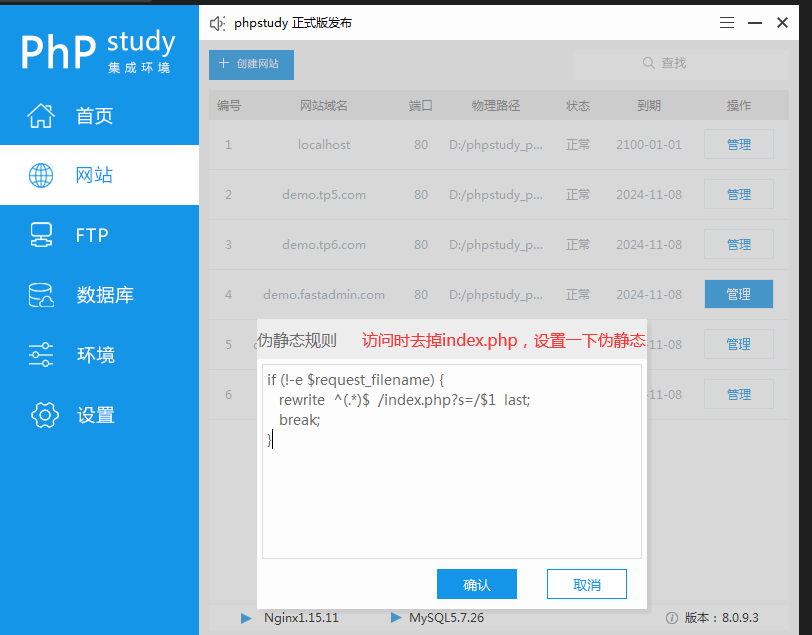Click the PhP study logo
This screenshot has height=635, width=812.
[x=98, y=51]
